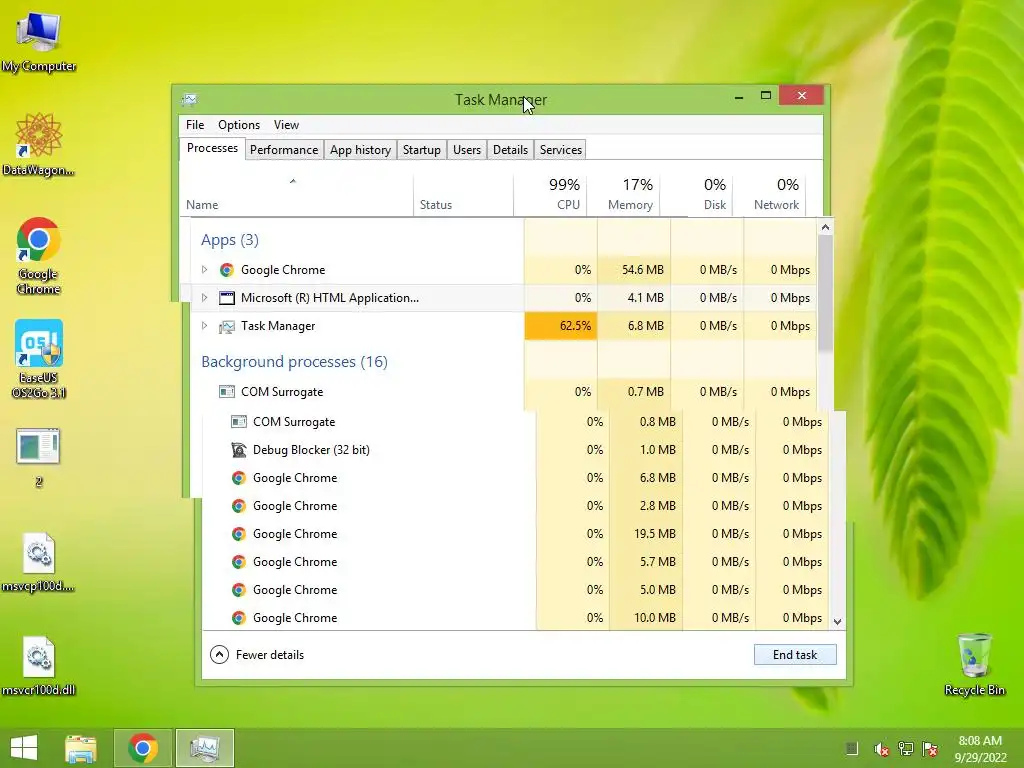Select the EaseUS OS2Go 3.1 desktop icon
The height and width of the screenshot is (768, 1024).
[39, 359]
